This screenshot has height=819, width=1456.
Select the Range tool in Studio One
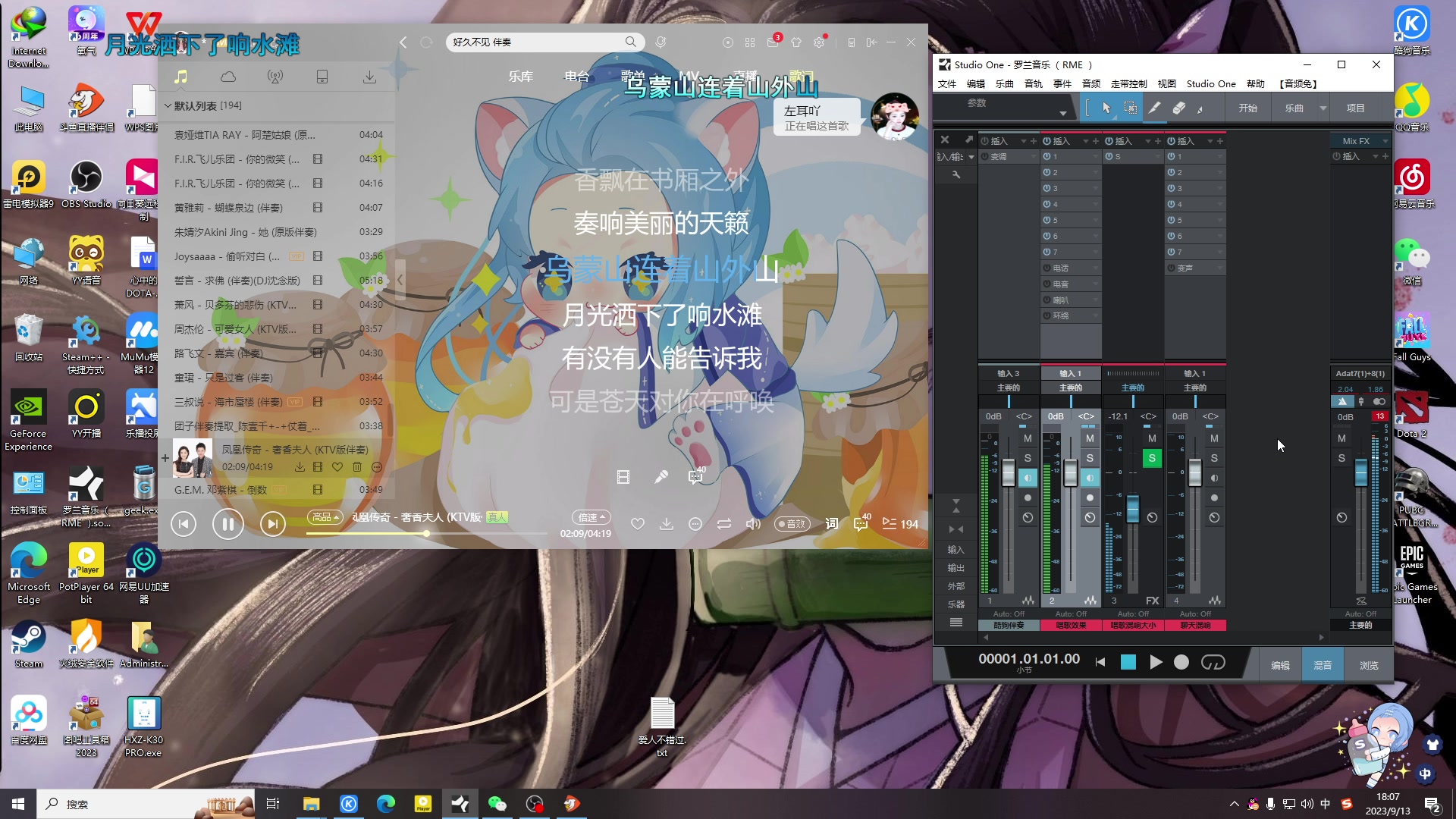1130,108
